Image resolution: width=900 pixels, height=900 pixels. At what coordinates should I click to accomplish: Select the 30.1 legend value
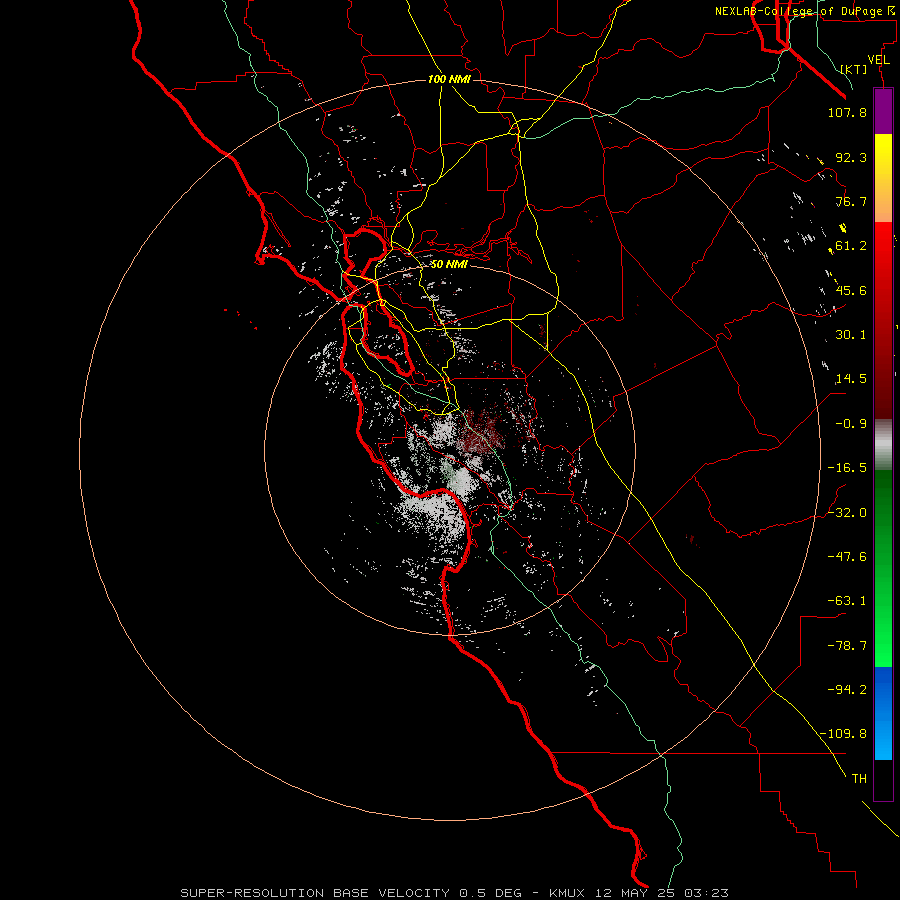[851, 335]
